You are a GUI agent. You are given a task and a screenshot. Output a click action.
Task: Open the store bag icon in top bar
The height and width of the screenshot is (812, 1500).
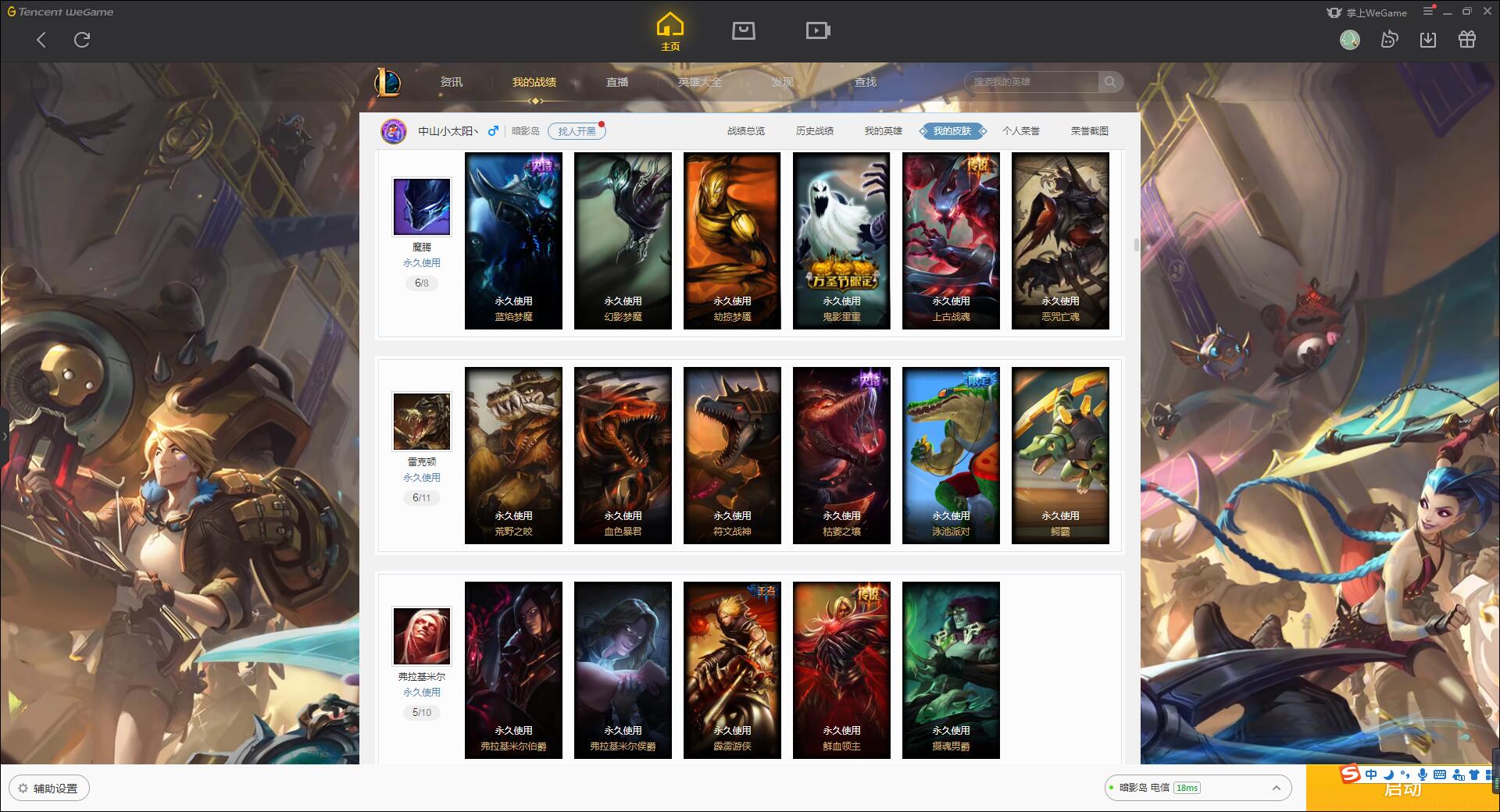(x=744, y=31)
